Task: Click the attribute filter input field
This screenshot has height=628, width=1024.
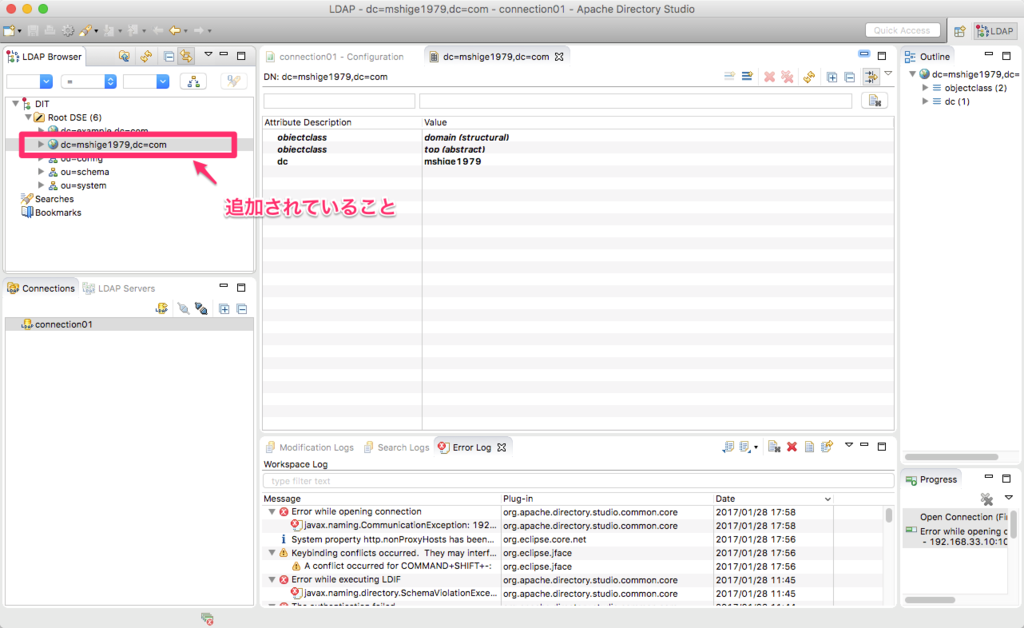Action: [x=339, y=101]
